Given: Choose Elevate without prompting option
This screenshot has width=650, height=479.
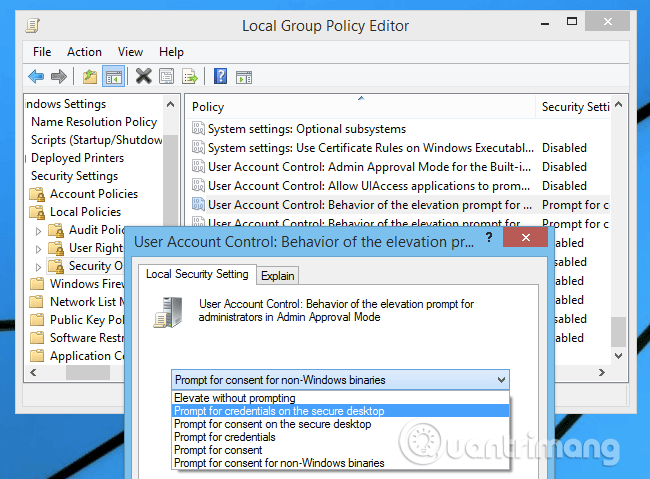Looking at the screenshot, I should point(340,398).
